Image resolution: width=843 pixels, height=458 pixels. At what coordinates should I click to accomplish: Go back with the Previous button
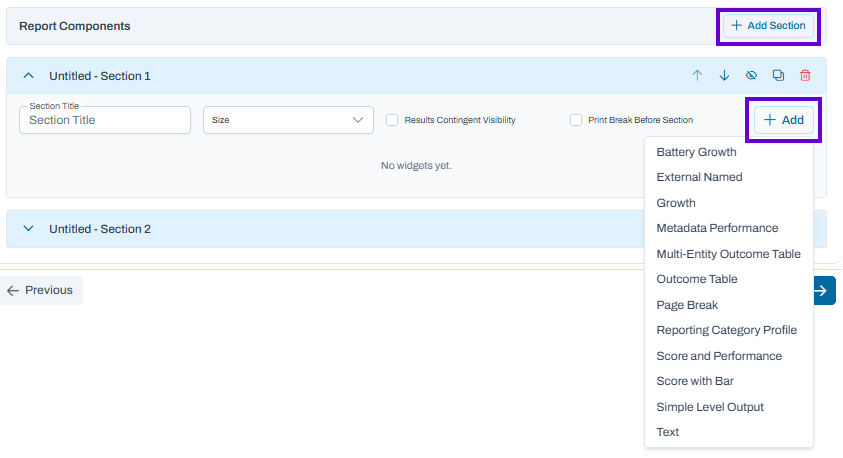pyautogui.click(x=41, y=290)
